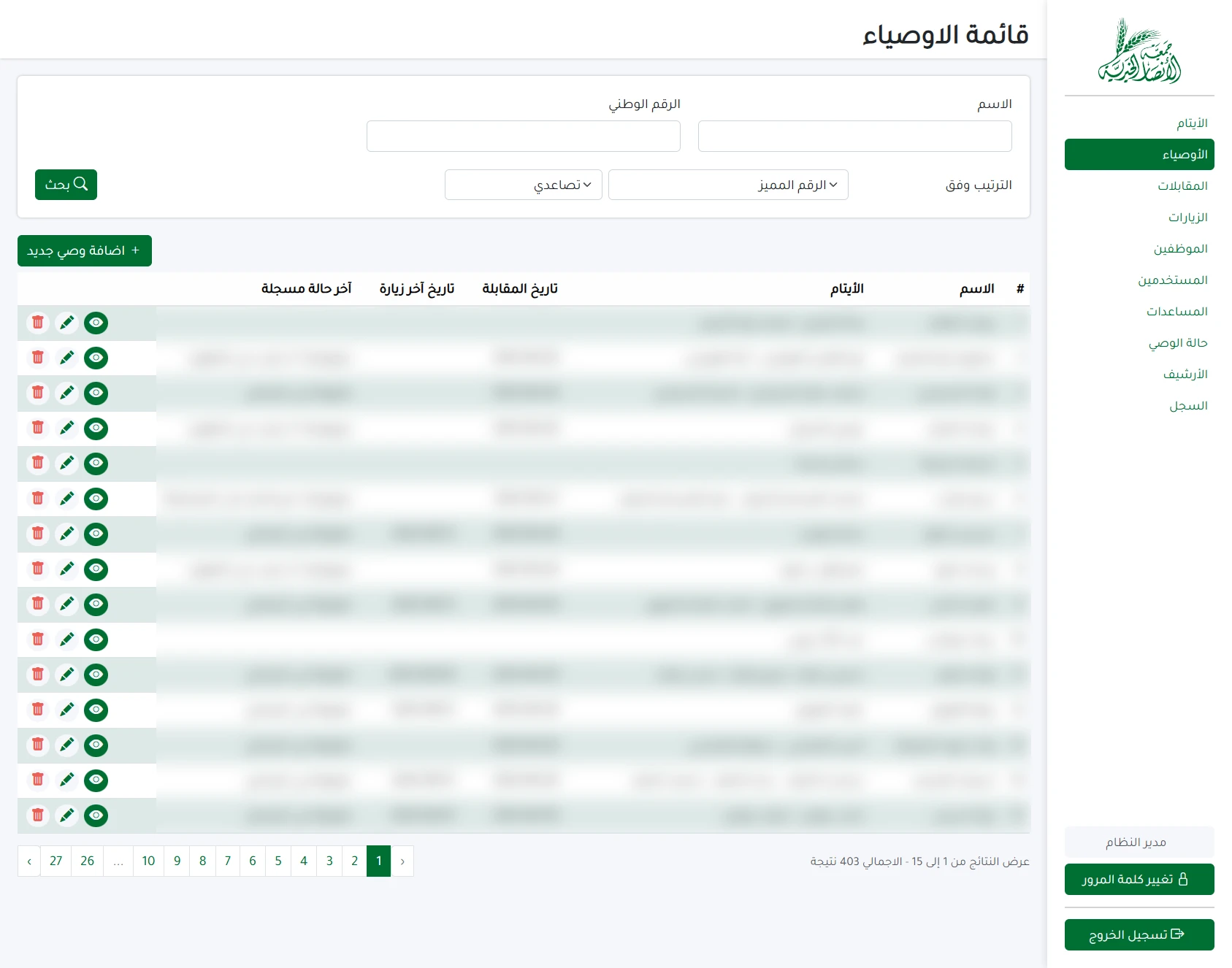Go to pagination page 7

coord(228,861)
